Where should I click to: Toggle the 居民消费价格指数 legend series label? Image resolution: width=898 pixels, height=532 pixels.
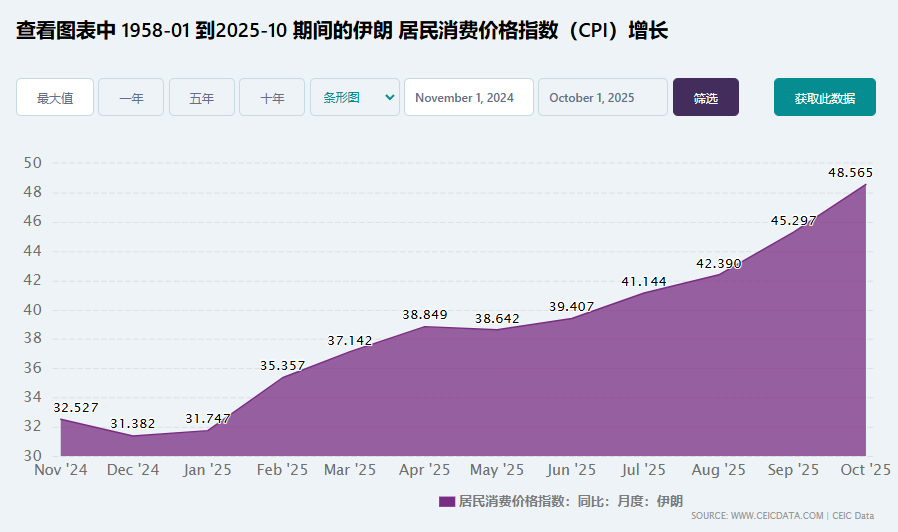(570, 501)
